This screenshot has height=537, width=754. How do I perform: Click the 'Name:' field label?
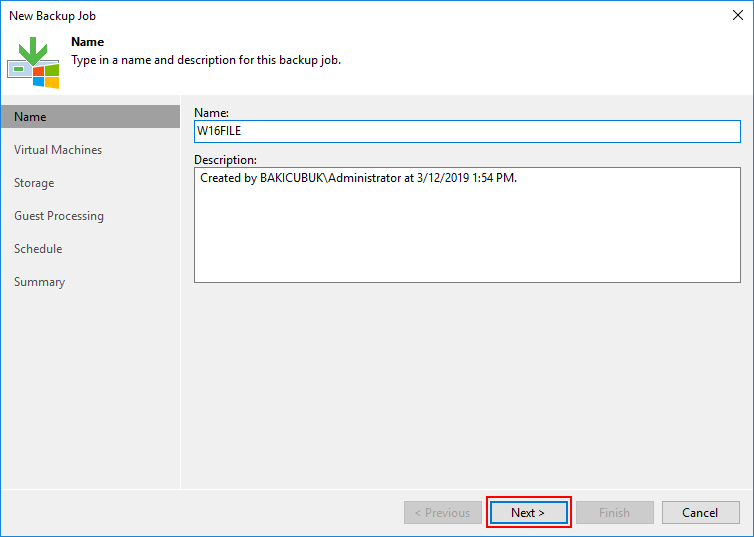point(211,113)
